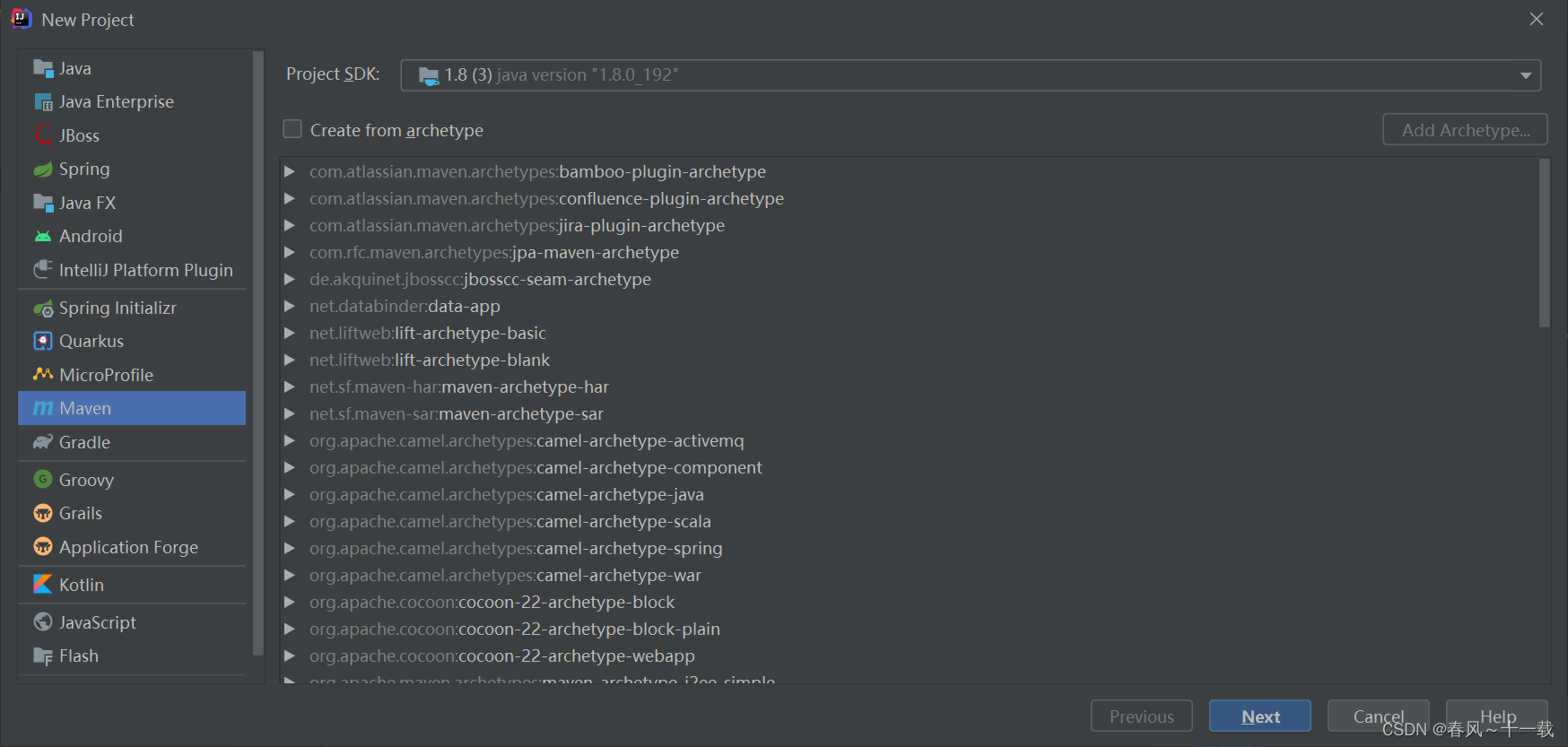Click the Maven 'm' icon
This screenshot has height=747, width=1568.
(x=43, y=408)
